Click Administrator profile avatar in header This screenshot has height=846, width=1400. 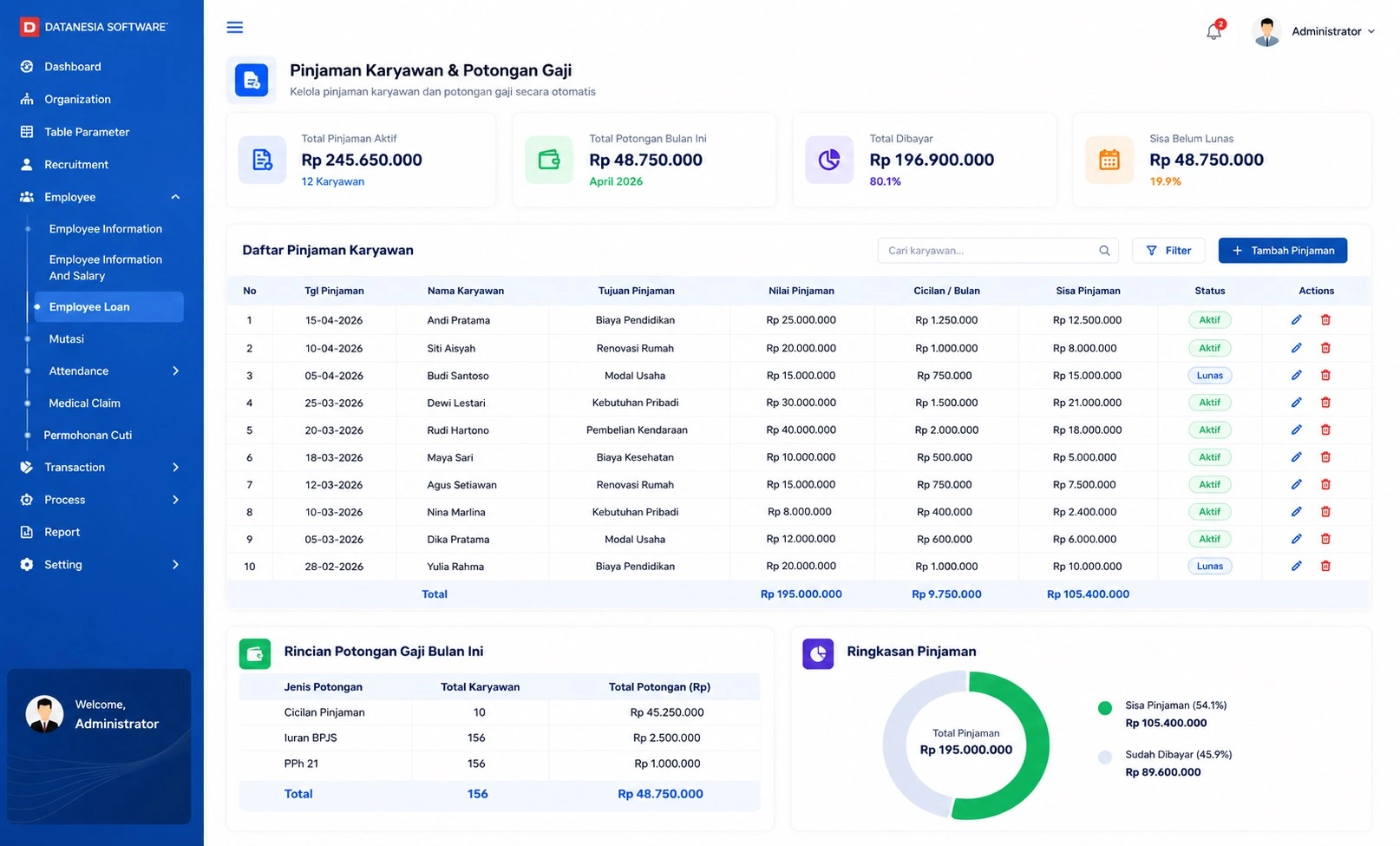[1267, 31]
